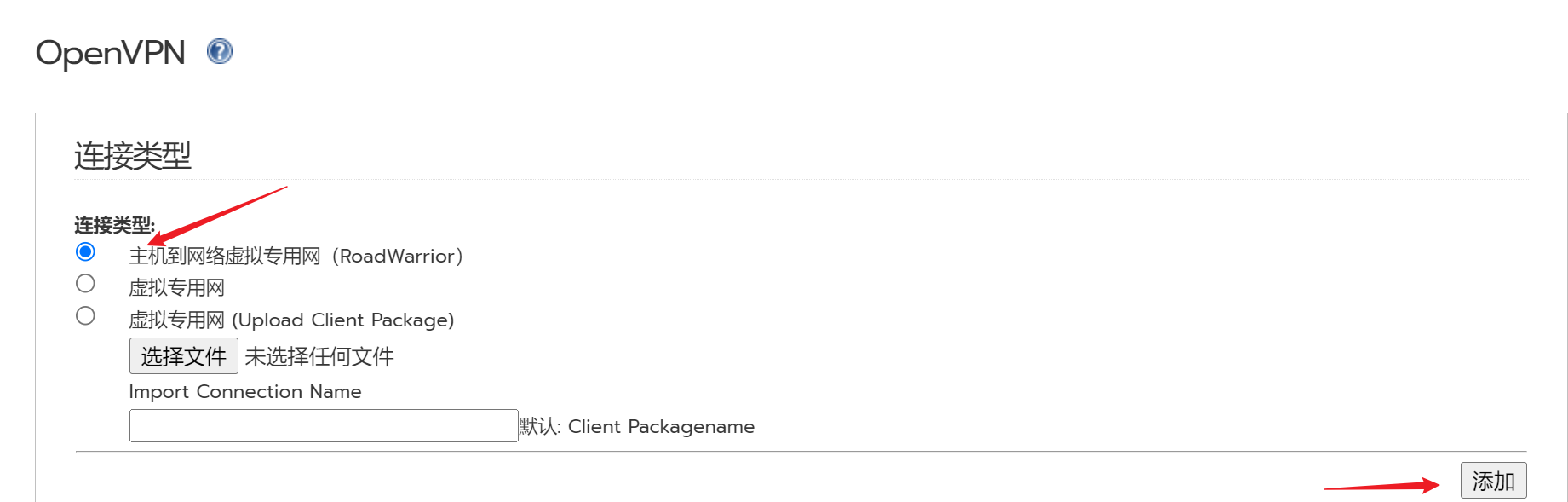Click the Import Connection Name label
This screenshot has height=502, width=1568.
[245, 392]
